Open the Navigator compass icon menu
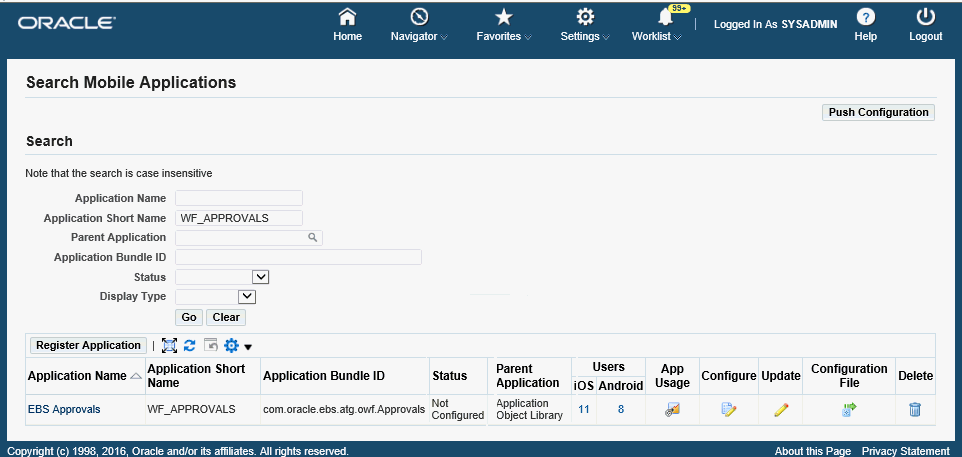Screen dimensions: 962x457 click(420, 16)
